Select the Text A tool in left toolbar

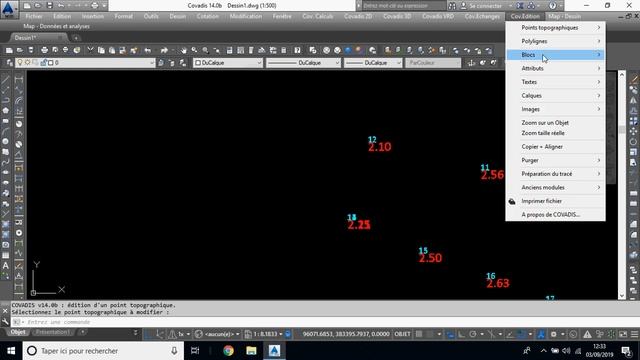5,266
